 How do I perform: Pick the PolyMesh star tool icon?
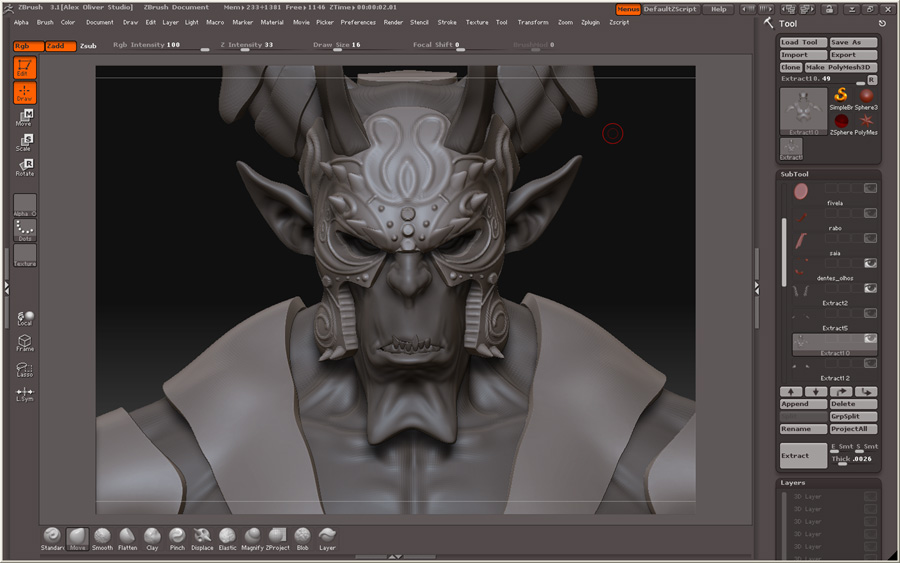(x=866, y=123)
